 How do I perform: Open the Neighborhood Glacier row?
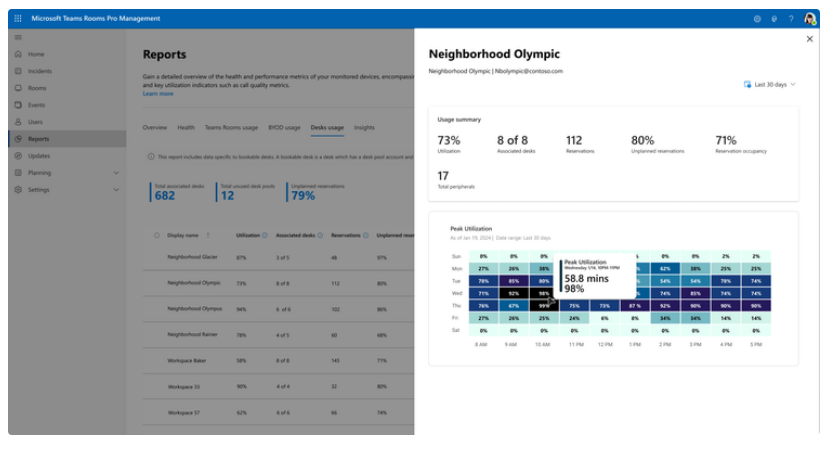point(278,258)
